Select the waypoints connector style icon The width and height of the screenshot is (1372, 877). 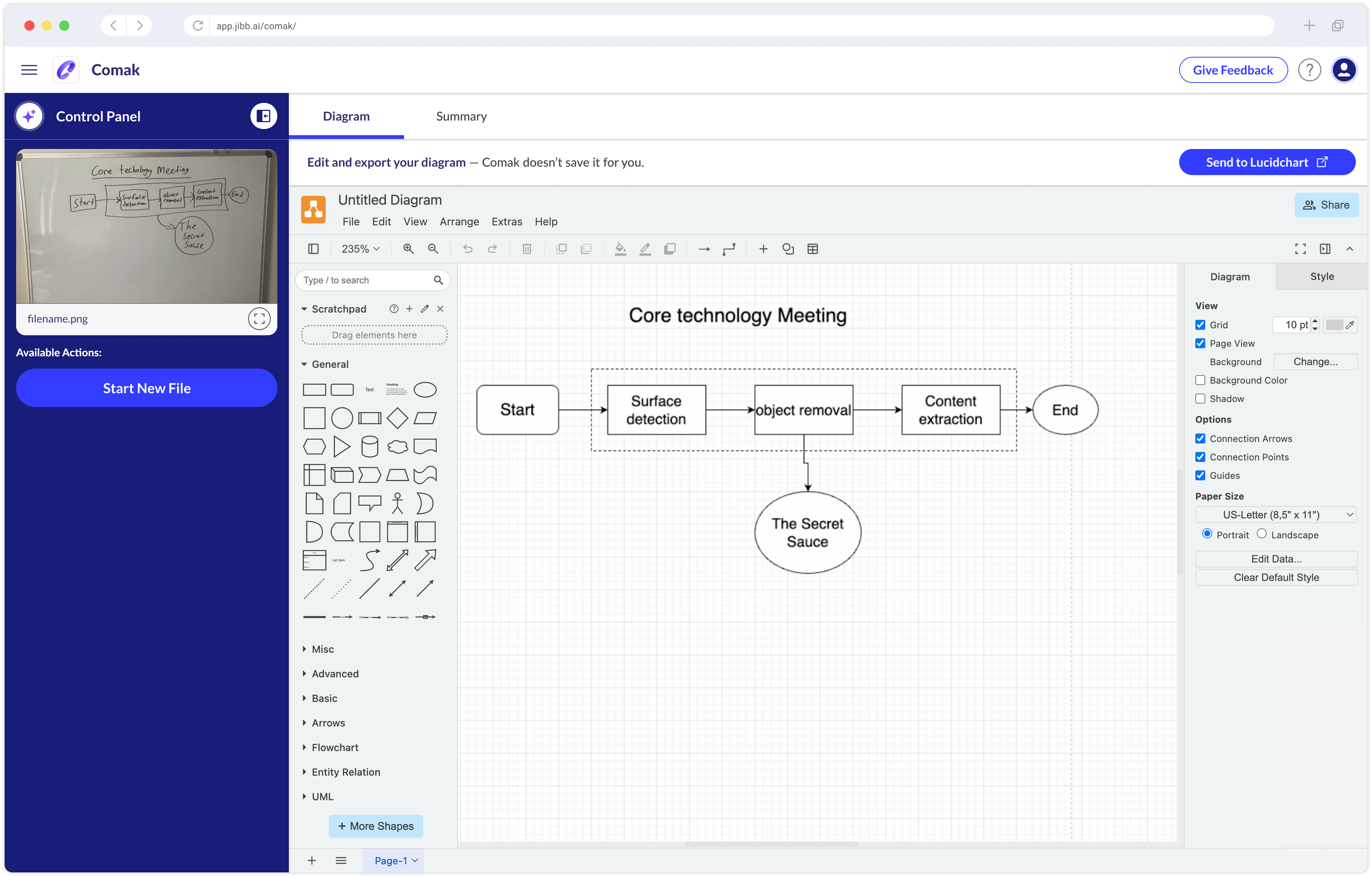coord(729,249)
